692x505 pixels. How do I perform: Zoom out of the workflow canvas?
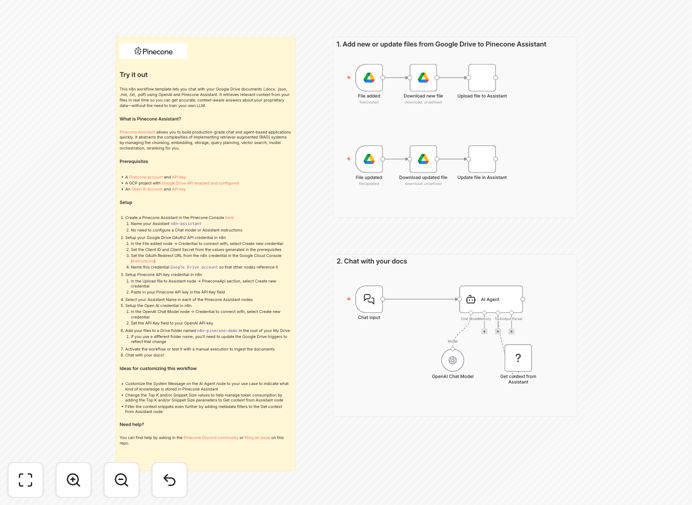pyautogui.click(x=121, y=480)
